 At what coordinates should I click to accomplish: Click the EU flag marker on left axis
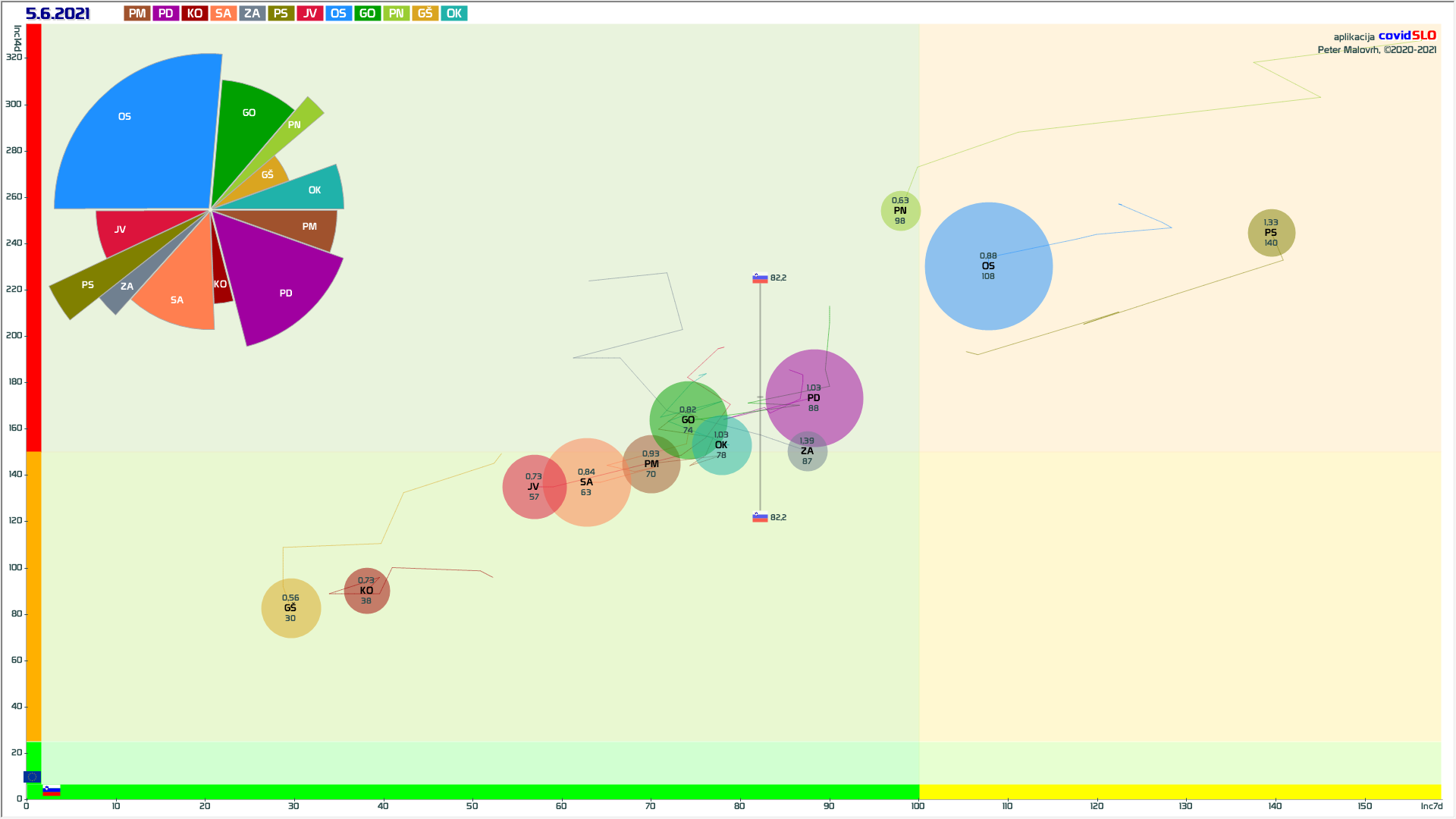pos(32,777)
